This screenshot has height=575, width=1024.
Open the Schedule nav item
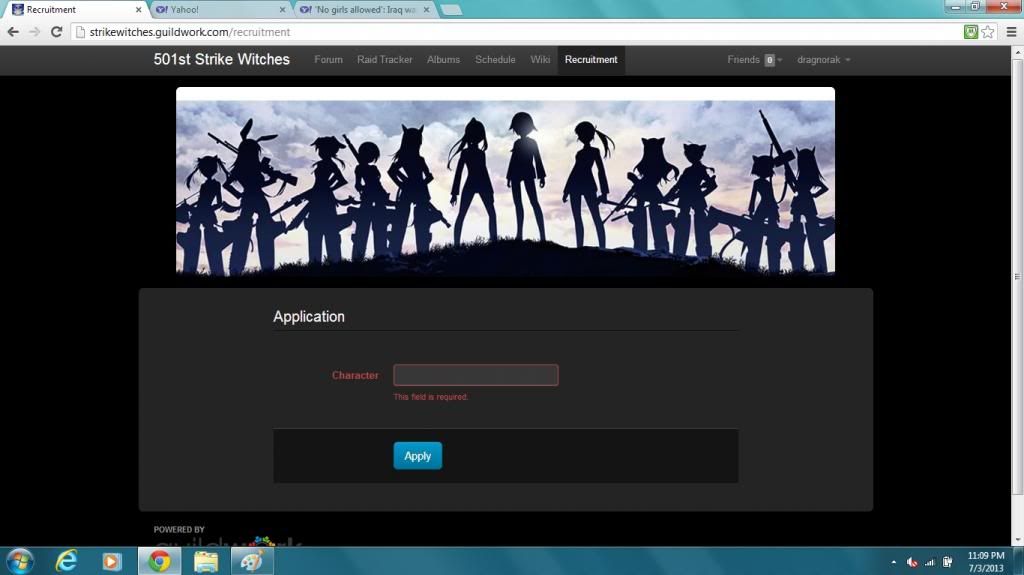tap(495, 60)
